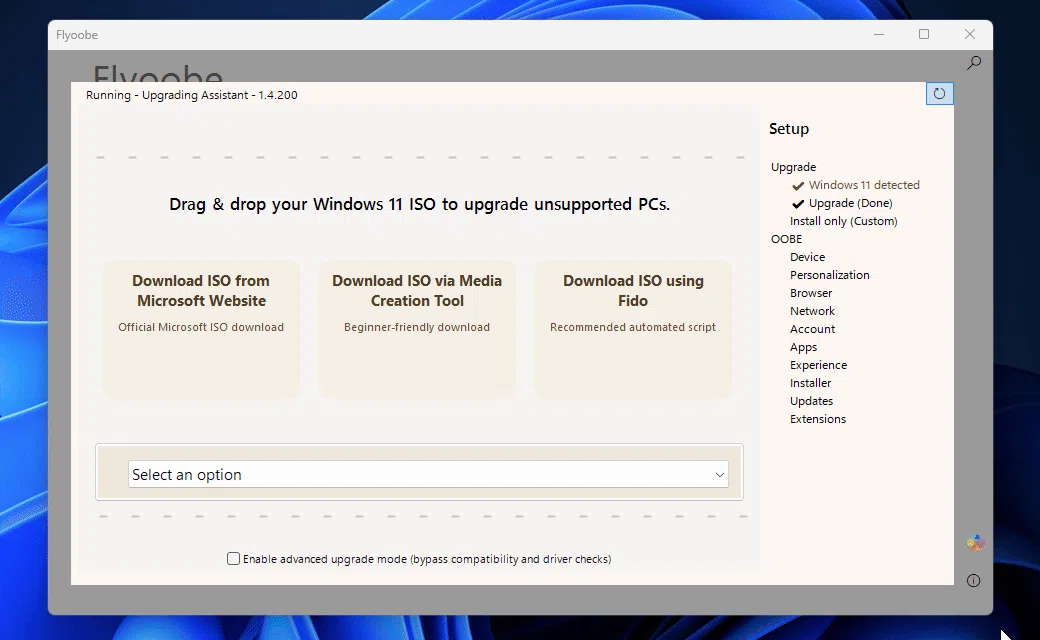Click the colorful Copilot-style icon
1040x640 pixels.
pos(975,543)
